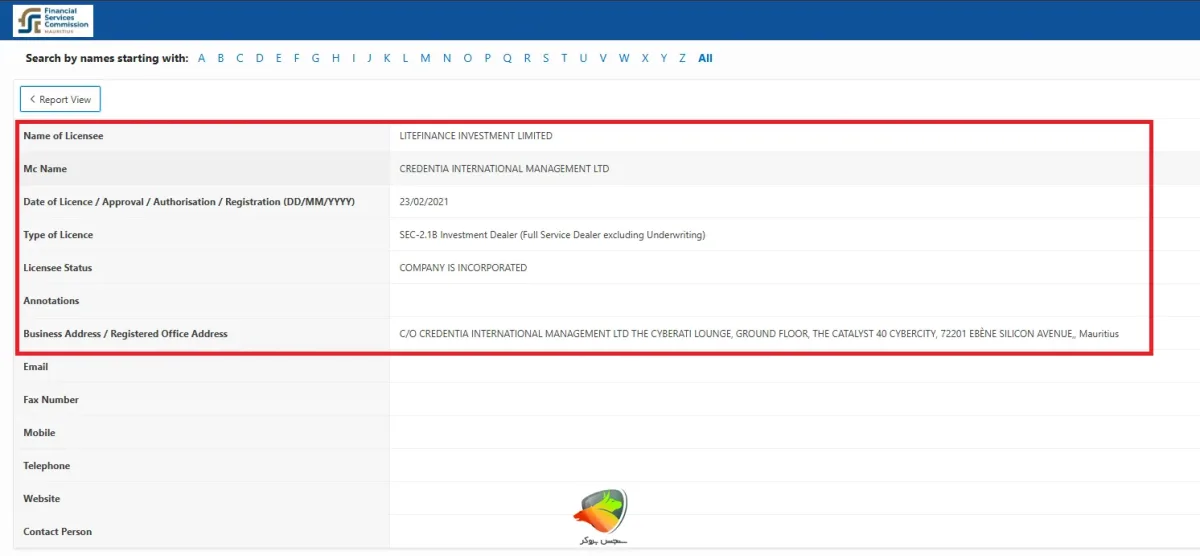Screen dimensions: 1200x556
Task: Filter names starting with letter V
Action: [603, 58]
